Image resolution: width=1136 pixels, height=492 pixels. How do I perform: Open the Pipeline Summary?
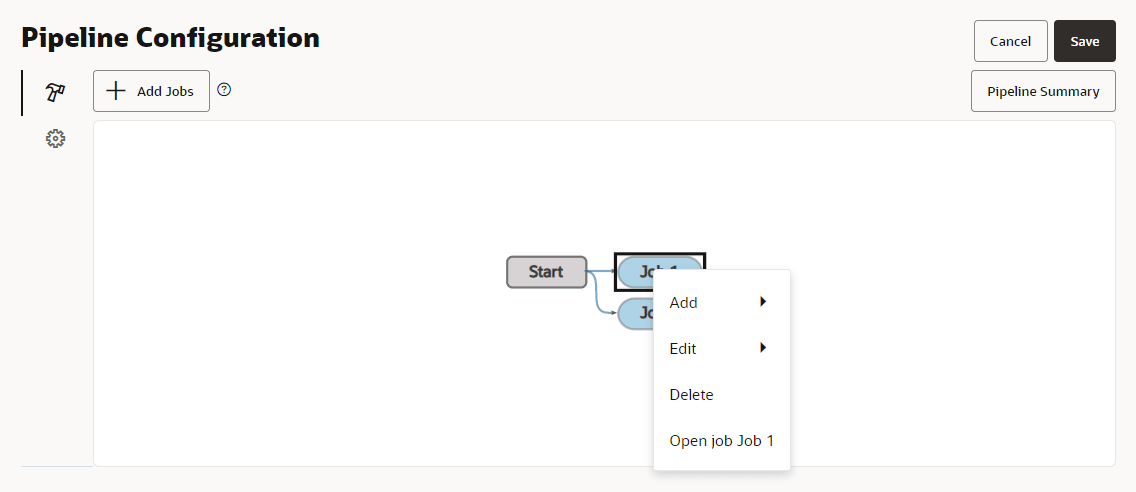(1043, 91)
